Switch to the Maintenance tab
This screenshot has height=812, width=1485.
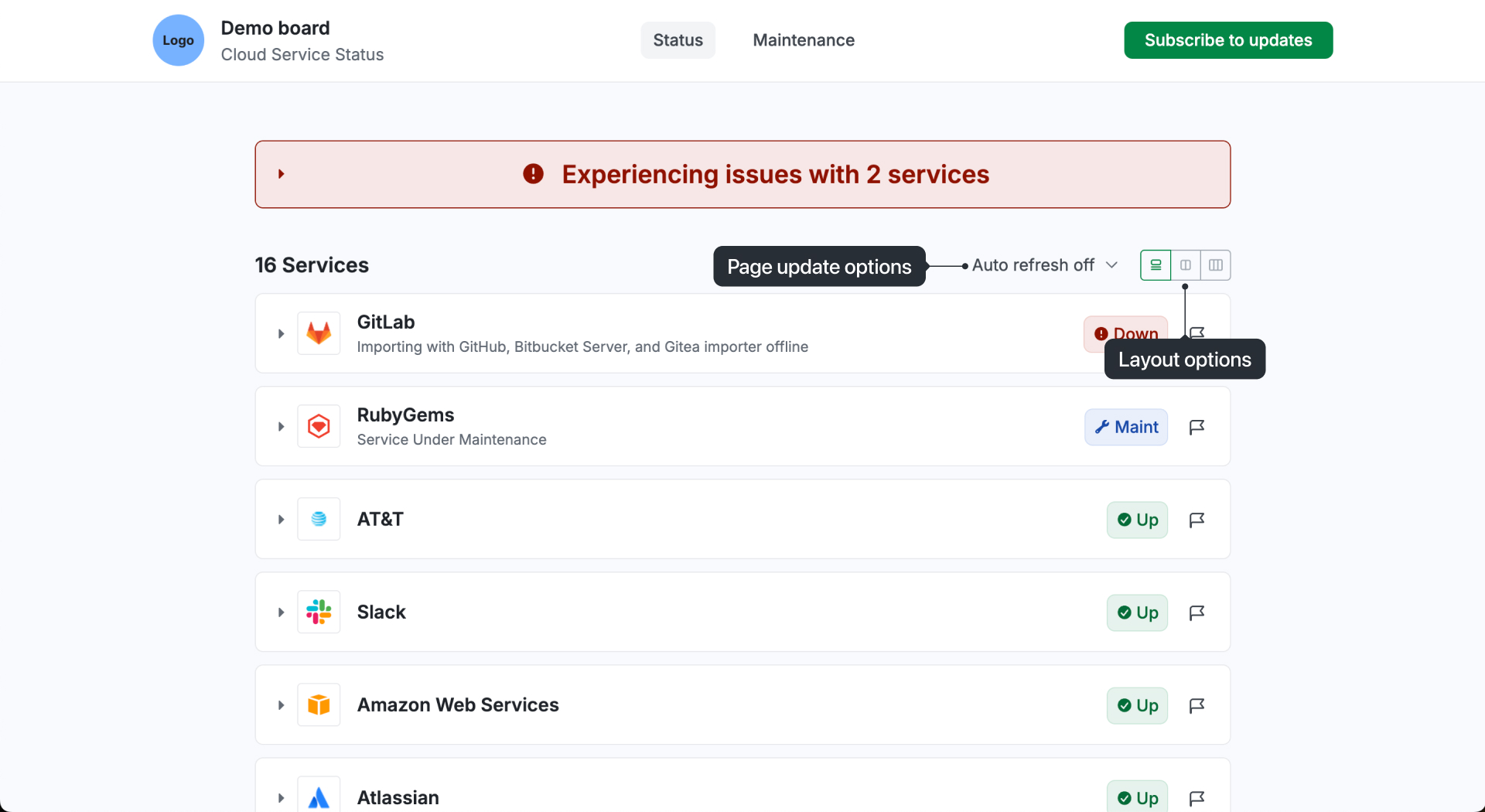coord(804,40)
